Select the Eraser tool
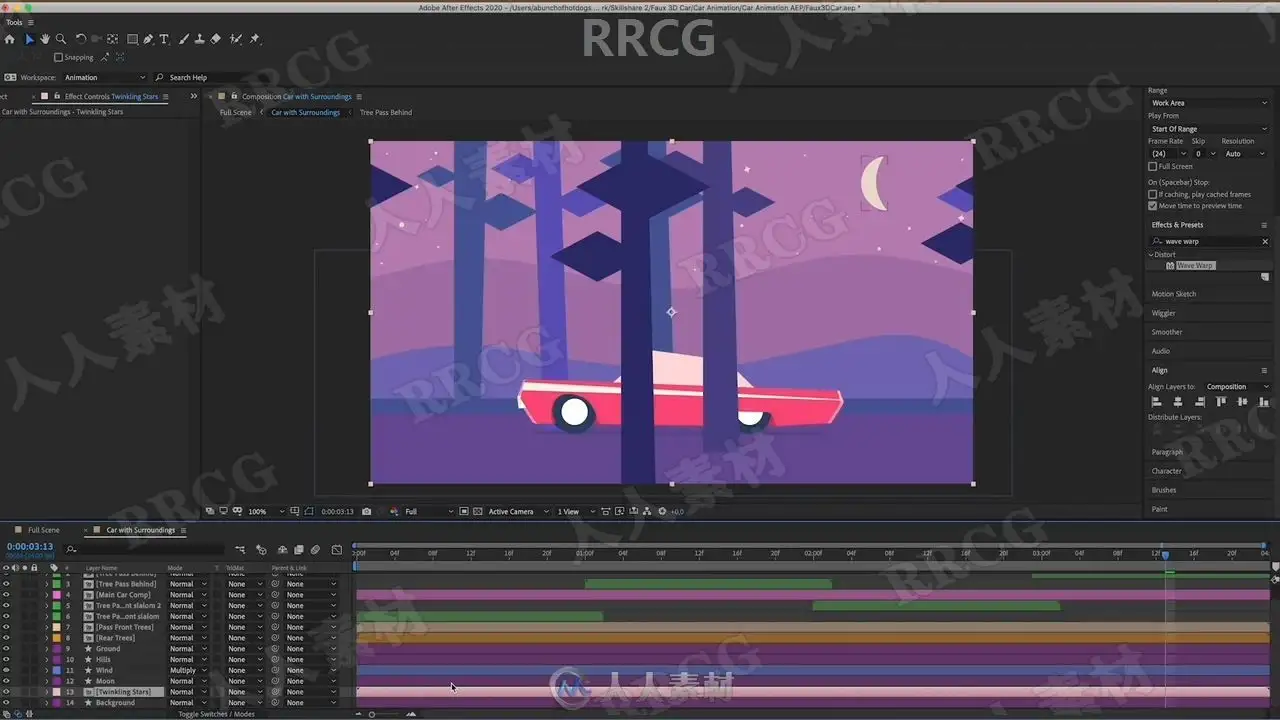Viewport: 1280px width, 720px height. coord(215,39)
